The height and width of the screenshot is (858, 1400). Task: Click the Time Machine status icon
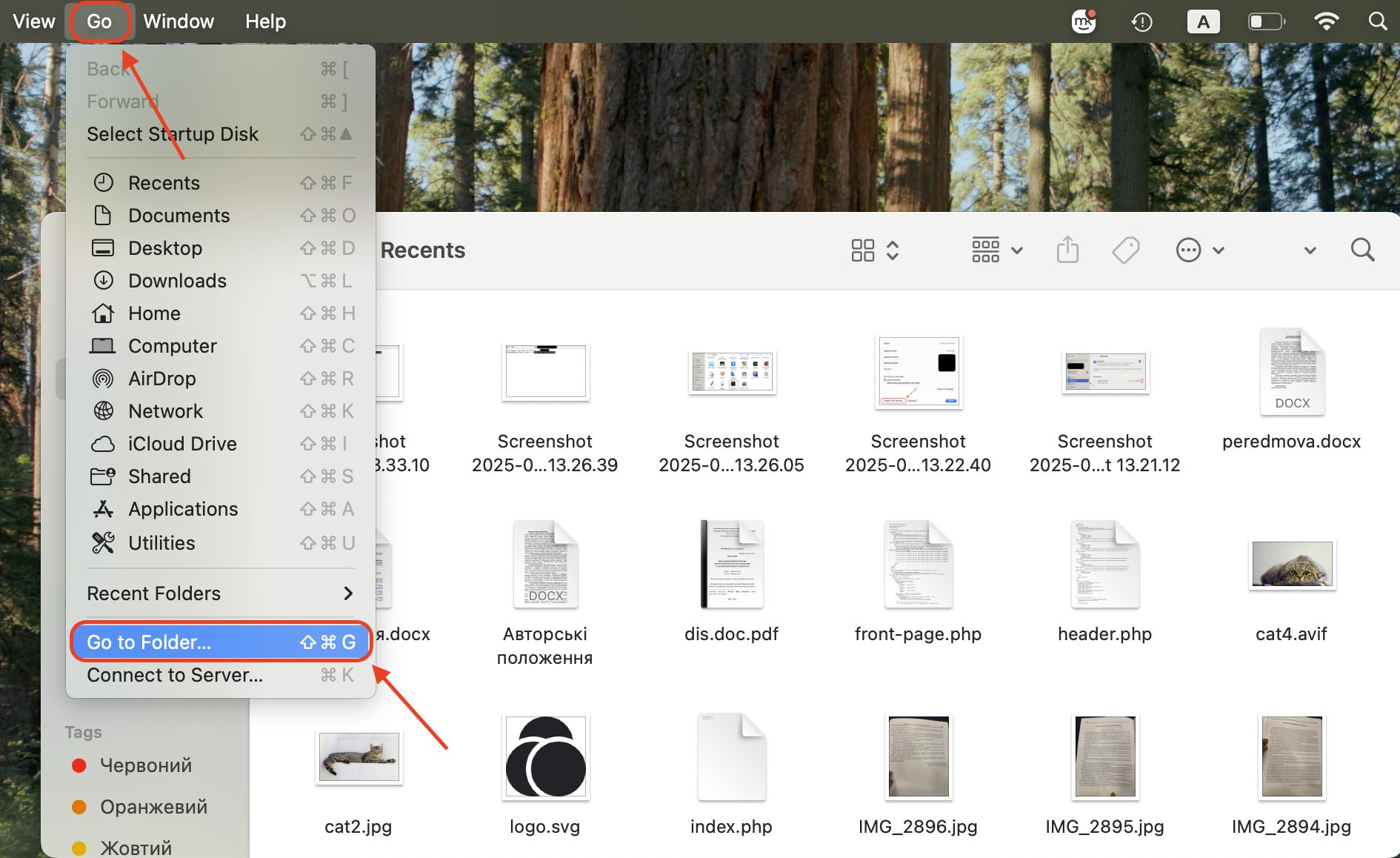pos(1141,21)
